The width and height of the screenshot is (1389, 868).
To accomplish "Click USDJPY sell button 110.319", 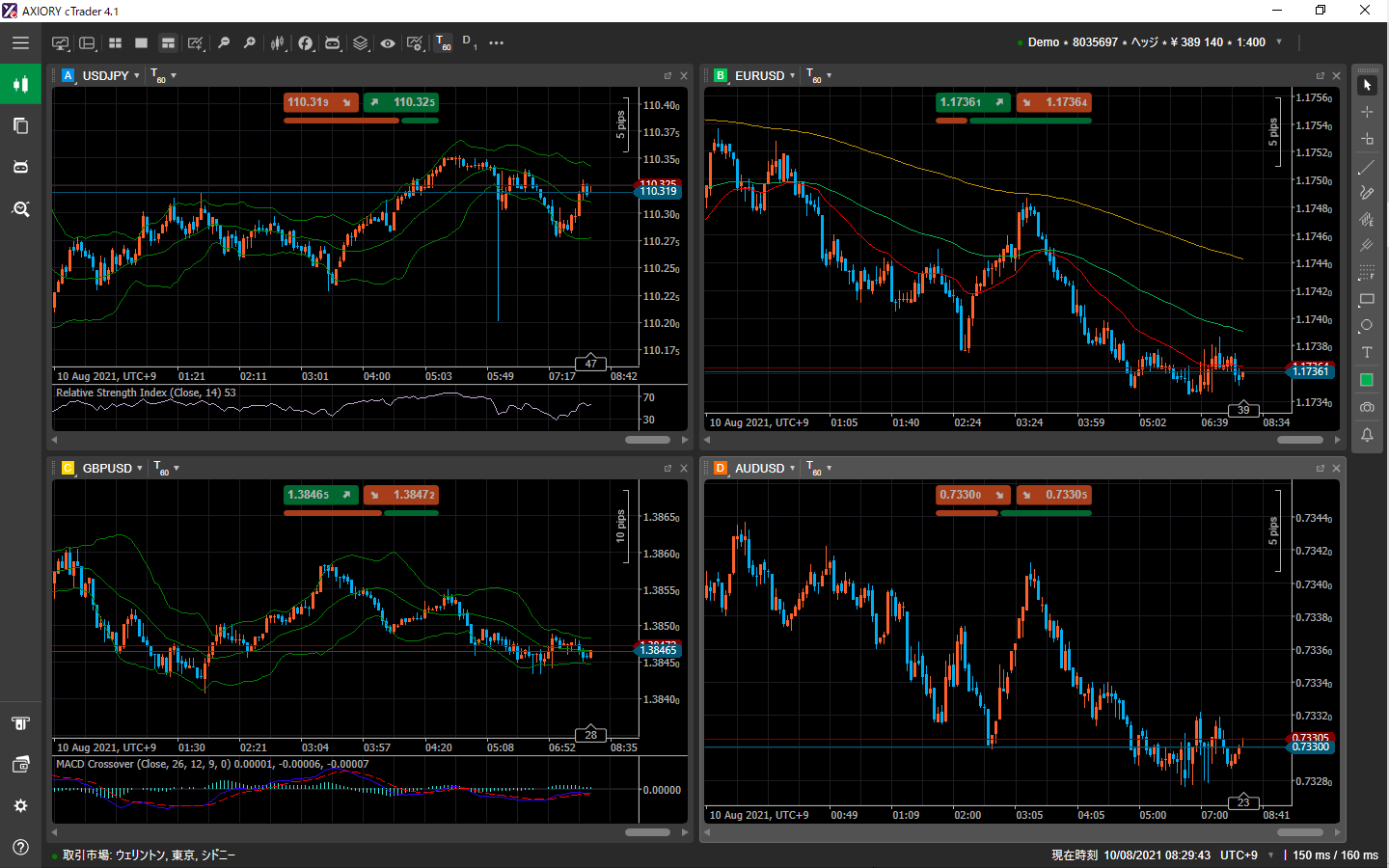I will tap(320, 102).
